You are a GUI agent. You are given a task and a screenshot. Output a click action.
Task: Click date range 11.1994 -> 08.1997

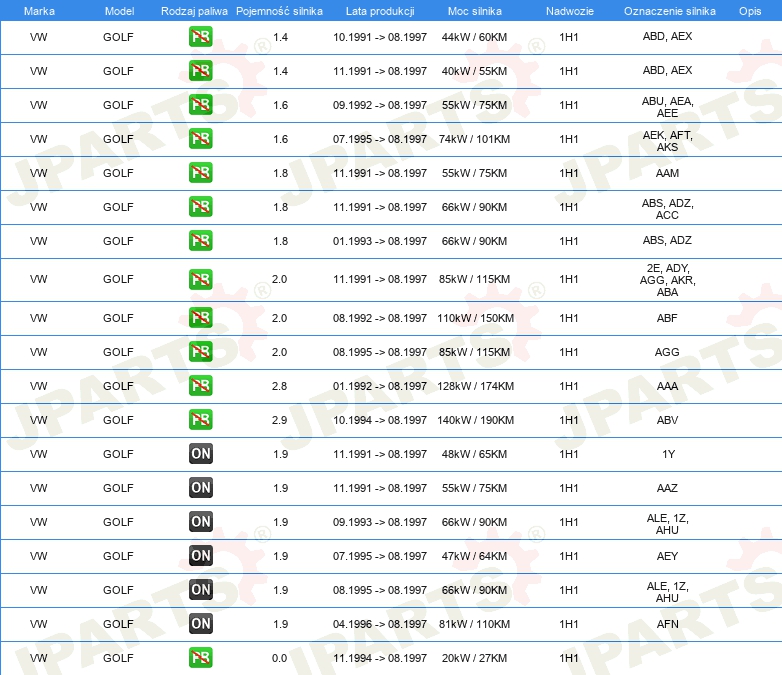pos(380,658)
